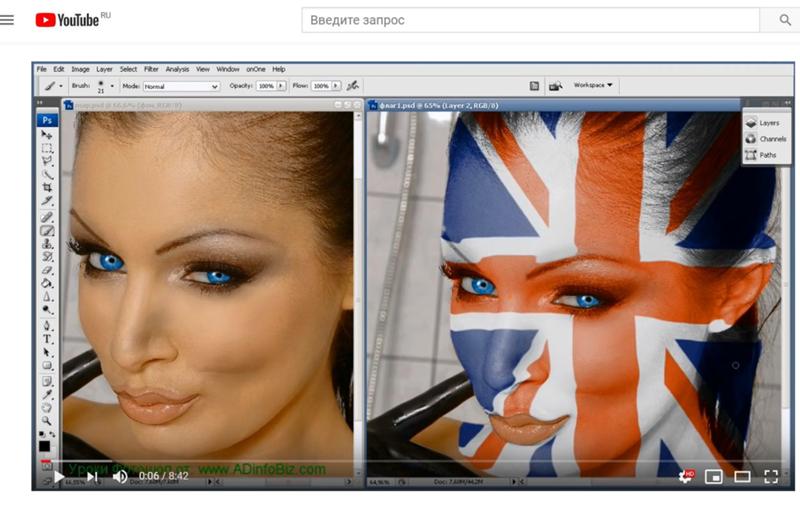Select the Slice tool
Viewport: 800px width, 506px height.
pos(47,200)
